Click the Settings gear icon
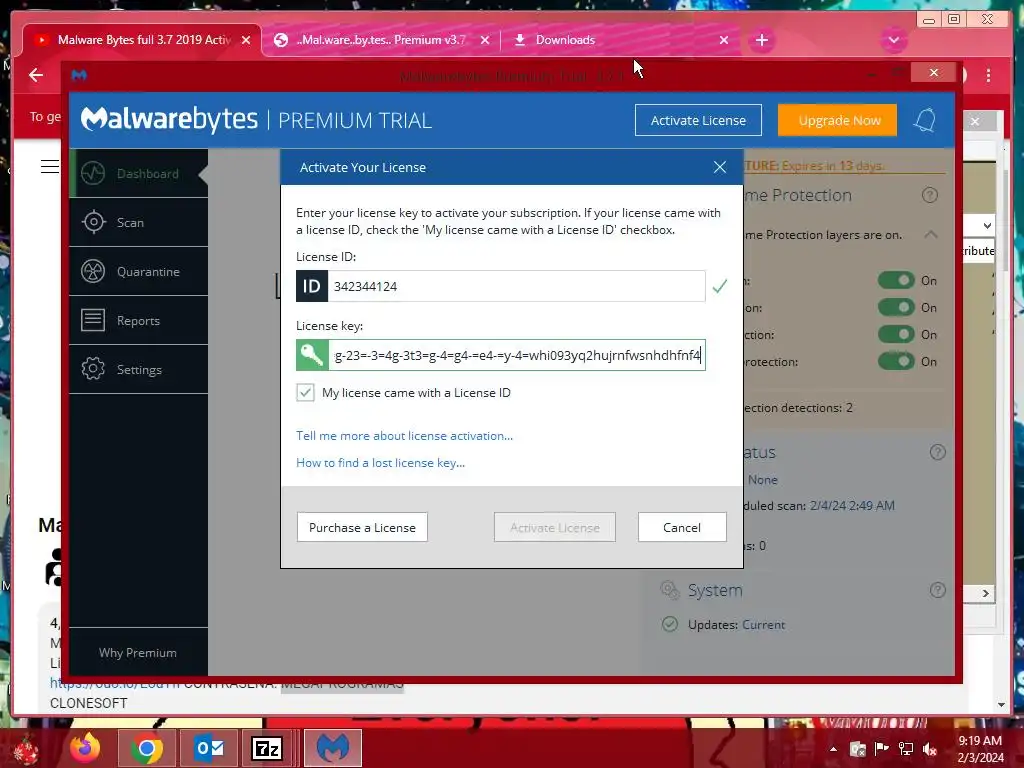The height and width of the screenshot is (768, 1024). 93,369
